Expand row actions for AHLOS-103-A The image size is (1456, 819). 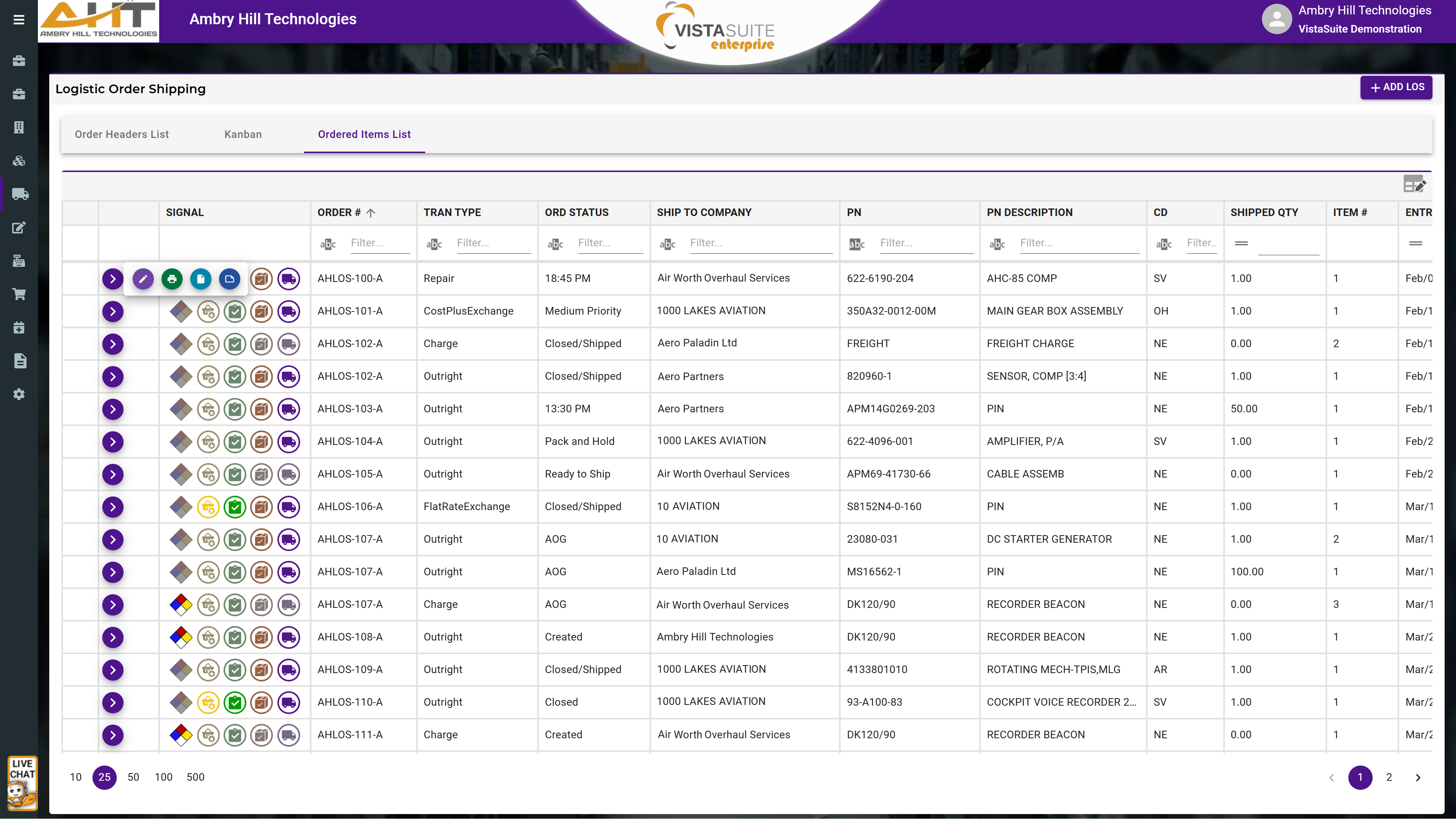(113, 409)
